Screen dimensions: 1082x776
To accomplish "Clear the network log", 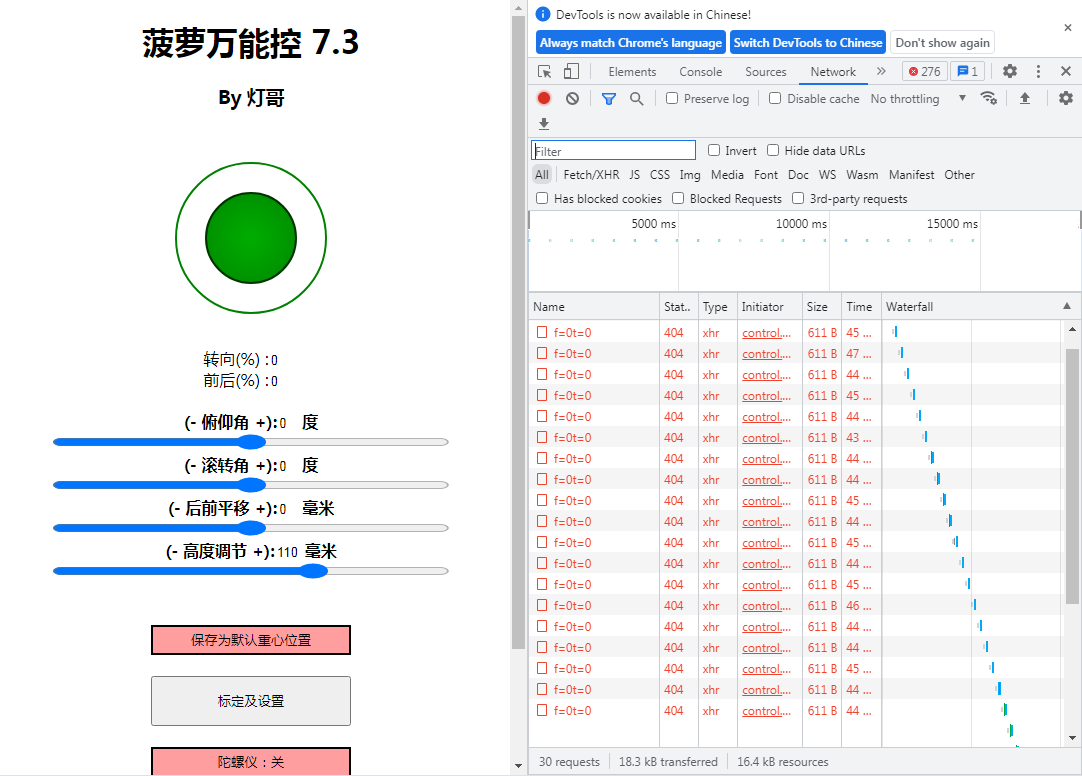I will [x=571, y=98].
